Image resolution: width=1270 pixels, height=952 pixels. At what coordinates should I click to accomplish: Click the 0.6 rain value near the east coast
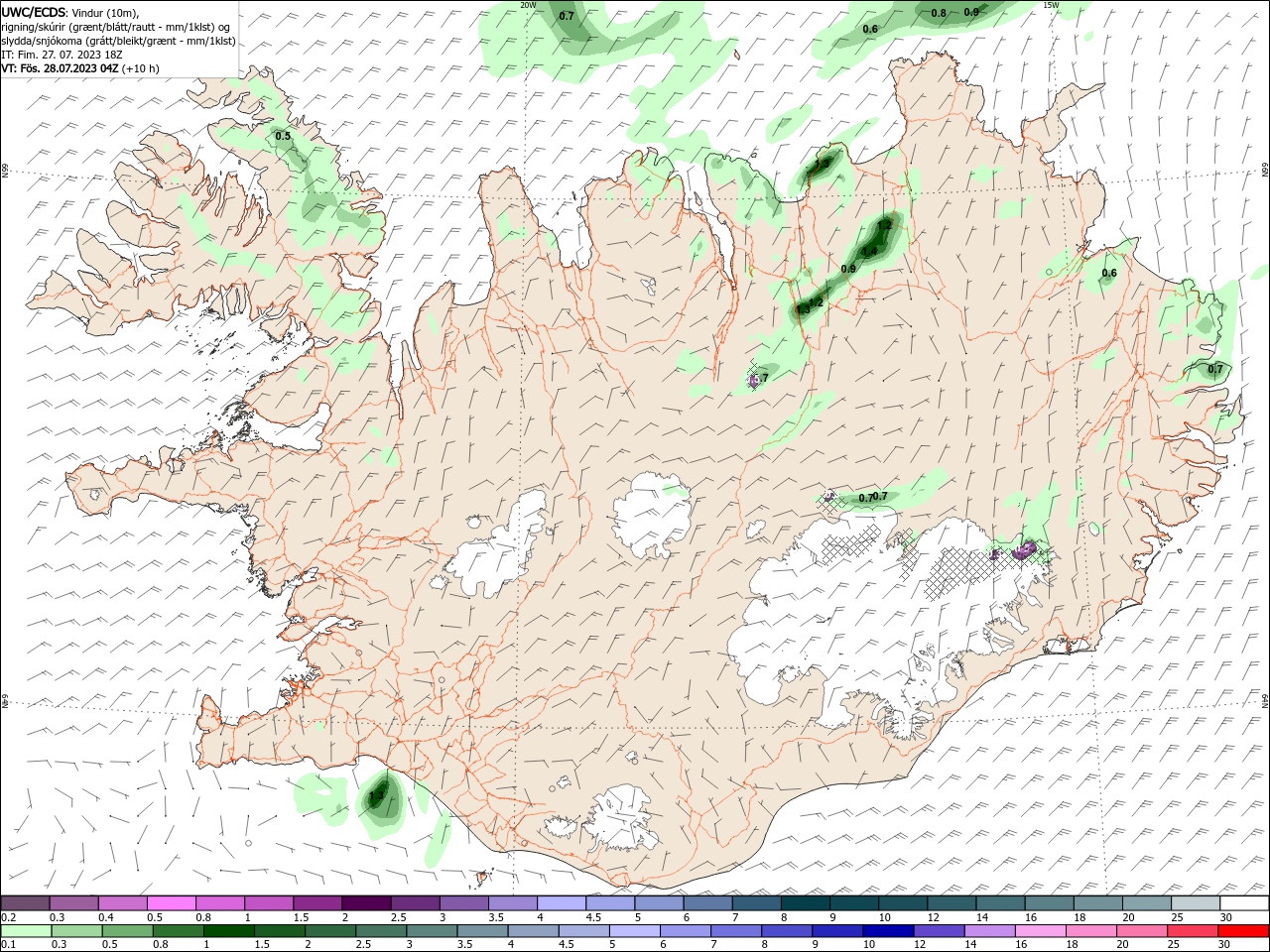pos(1109,273)
